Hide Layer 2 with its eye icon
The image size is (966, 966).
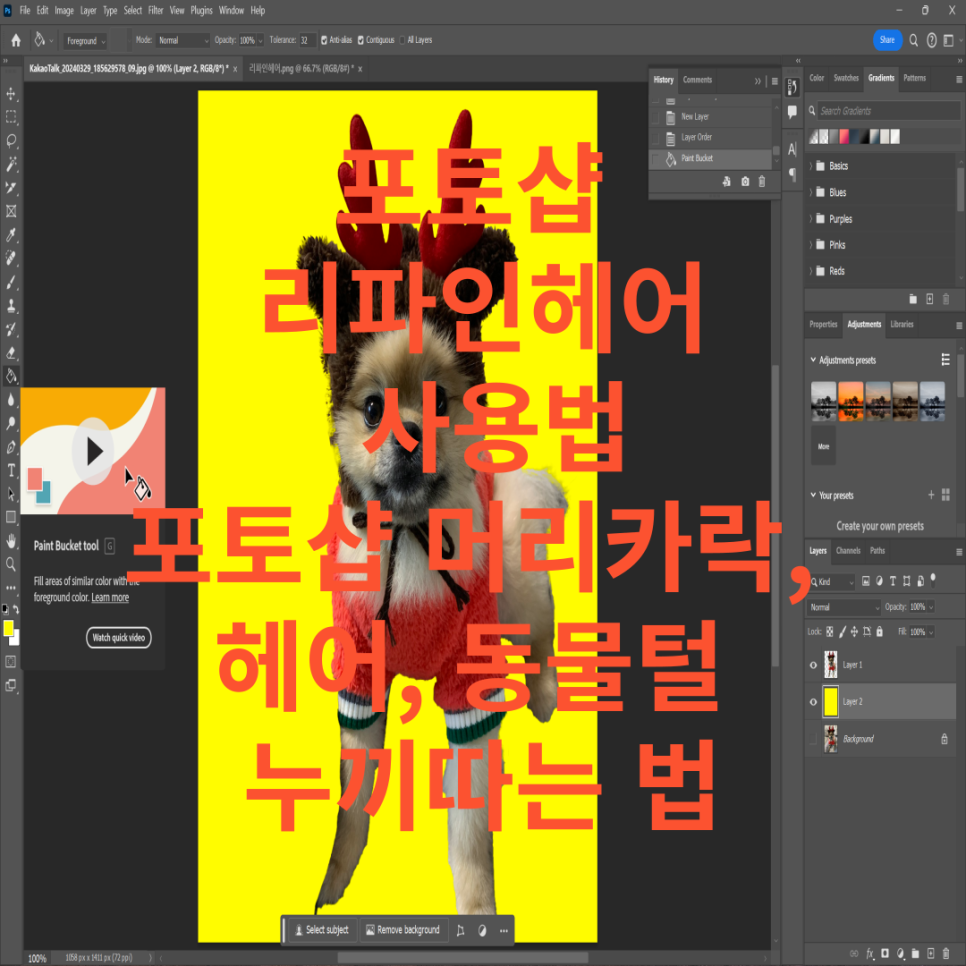(813, 702)
